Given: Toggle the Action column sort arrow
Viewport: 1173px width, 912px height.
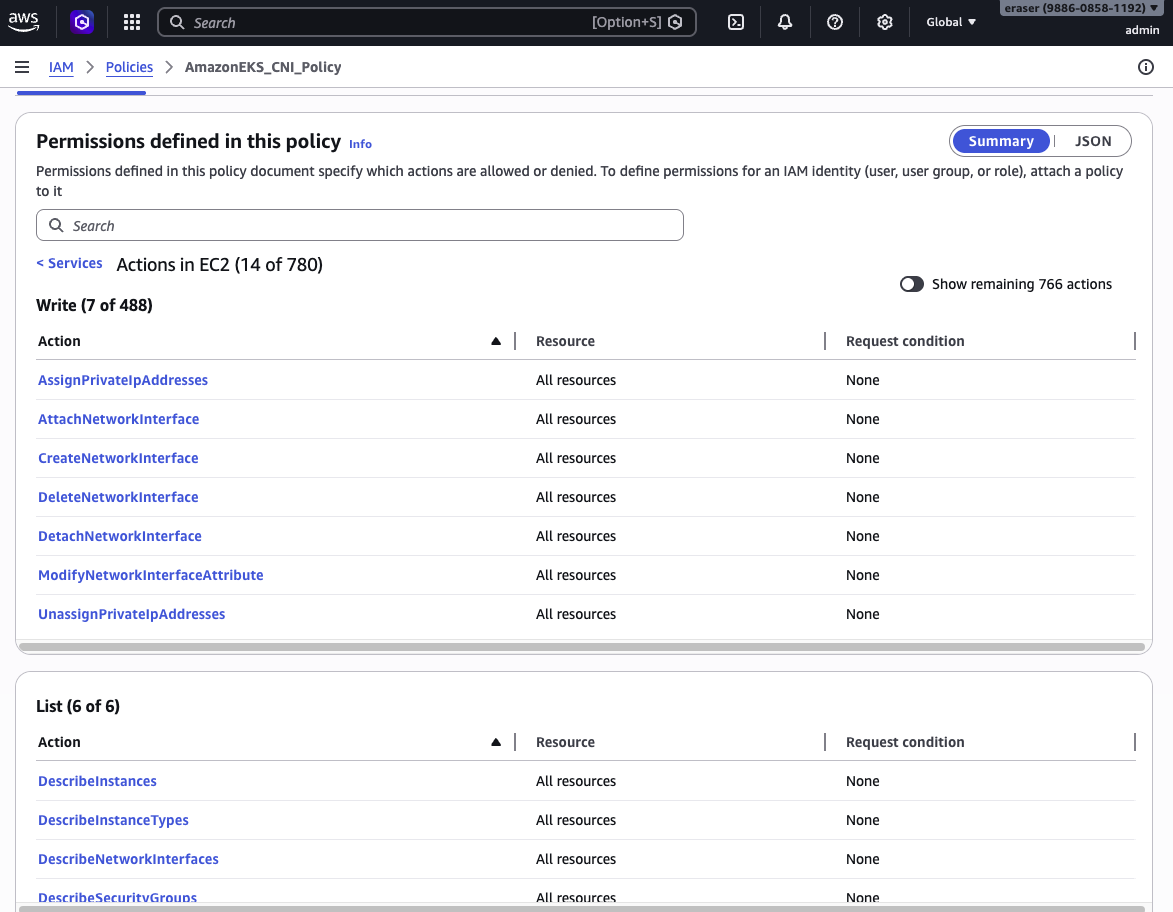Looking at the screenshot, I should 495,340.
